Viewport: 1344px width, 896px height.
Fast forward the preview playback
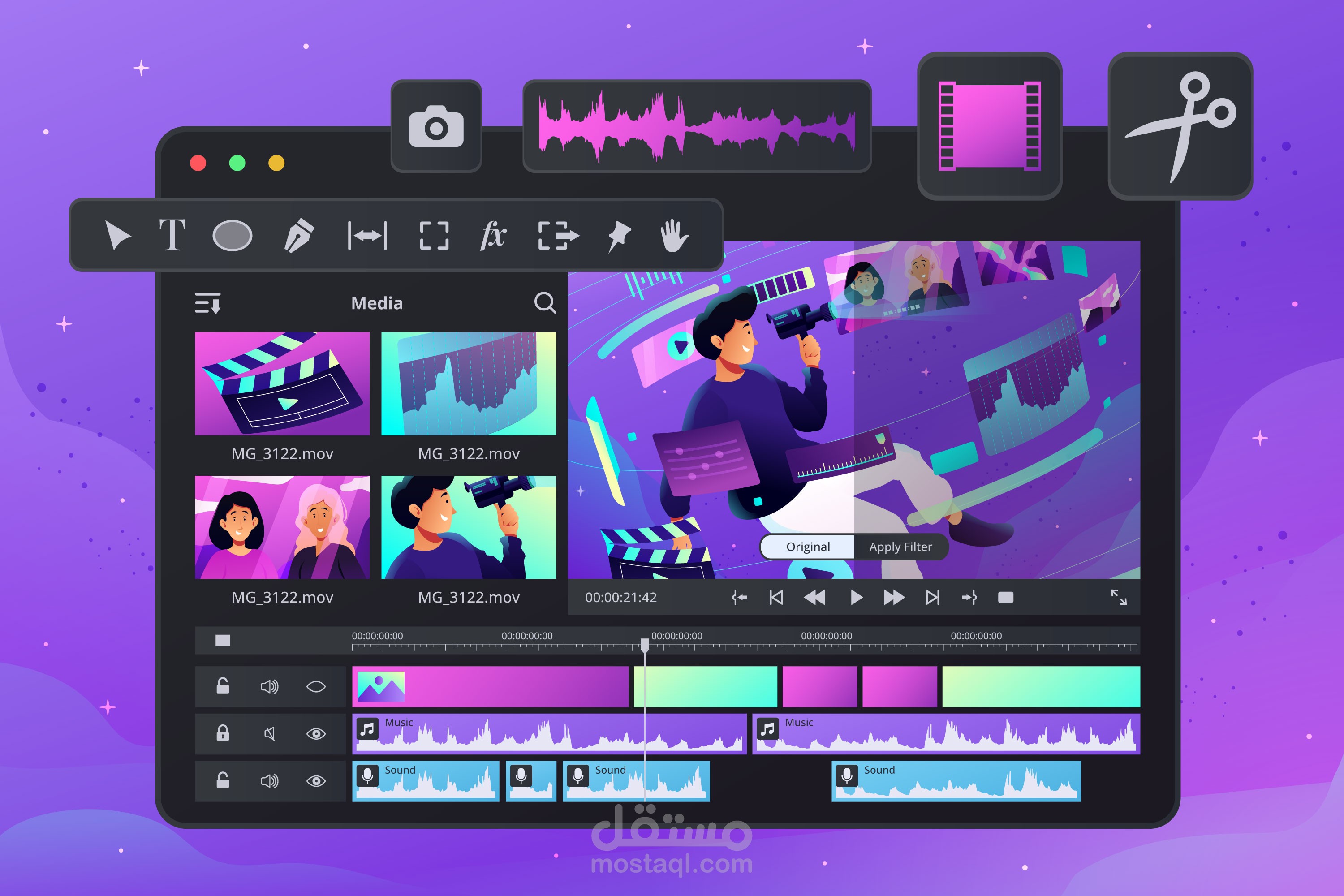[x=894, y=598]
